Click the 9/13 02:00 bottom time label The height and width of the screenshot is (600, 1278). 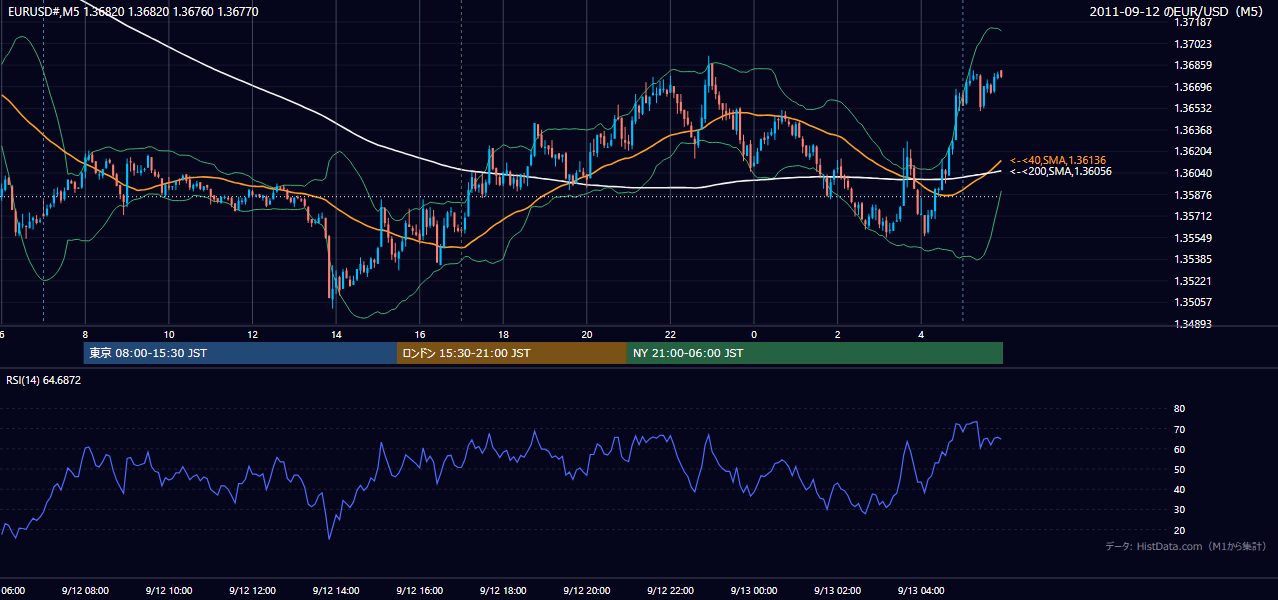838,591
